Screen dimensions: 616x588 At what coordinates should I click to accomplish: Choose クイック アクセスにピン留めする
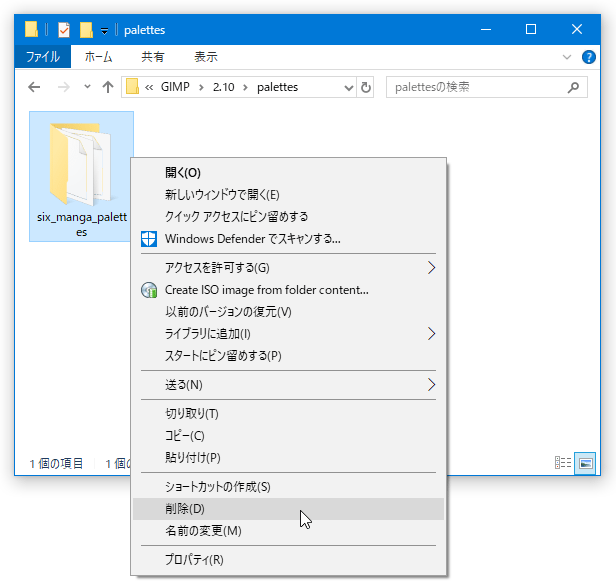(x=288, y=216)
